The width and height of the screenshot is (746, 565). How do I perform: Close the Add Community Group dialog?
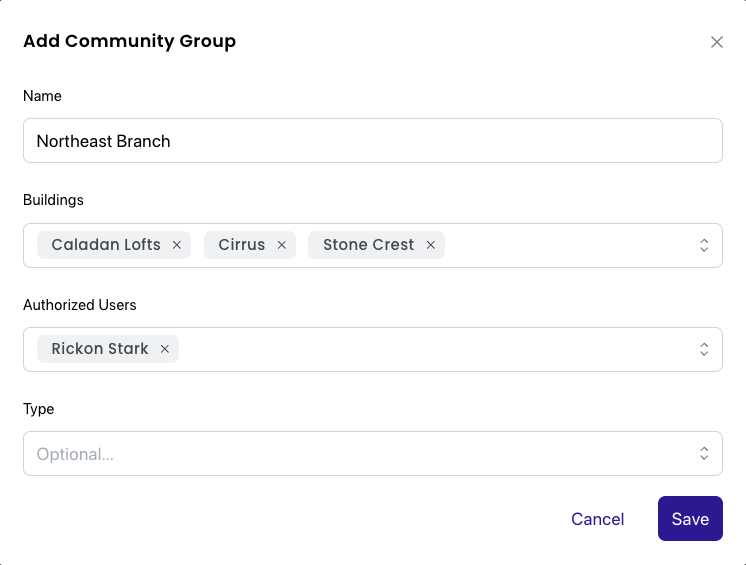(x=717, y=42)
